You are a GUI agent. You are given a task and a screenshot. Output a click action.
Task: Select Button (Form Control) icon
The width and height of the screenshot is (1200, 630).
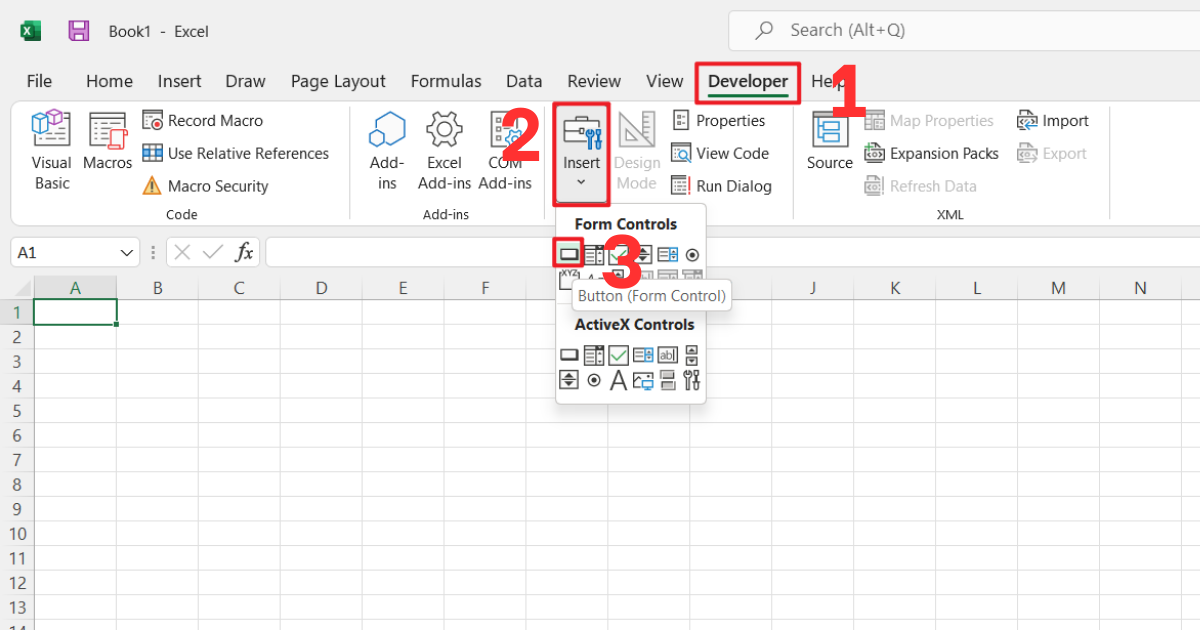569,255
